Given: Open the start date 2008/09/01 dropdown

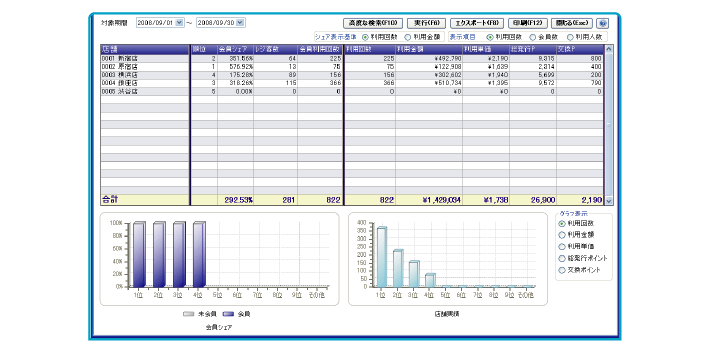Looking at the screenshot, I should pyautogui.click(x=179, y=23).
